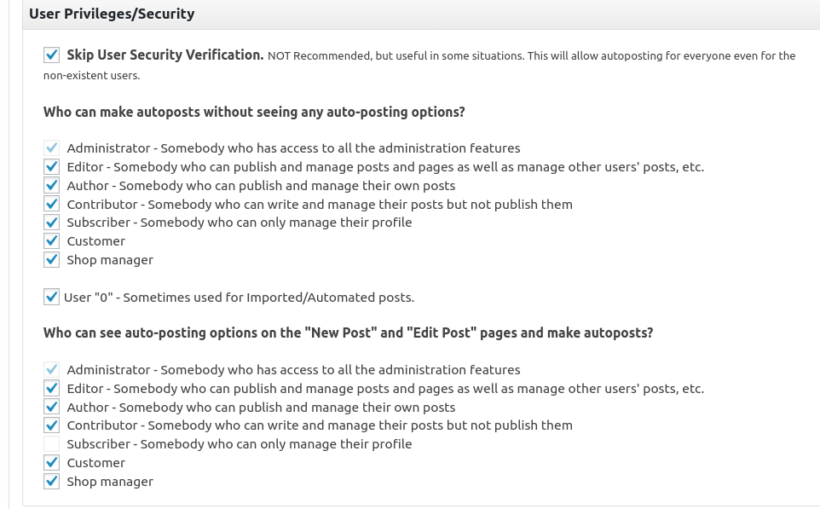Uncheck the Skip User Security Verification checkbox
Image resolution: width=820 pixels, height=509 pixels.
pyautogui.click(x=51, y=56)
